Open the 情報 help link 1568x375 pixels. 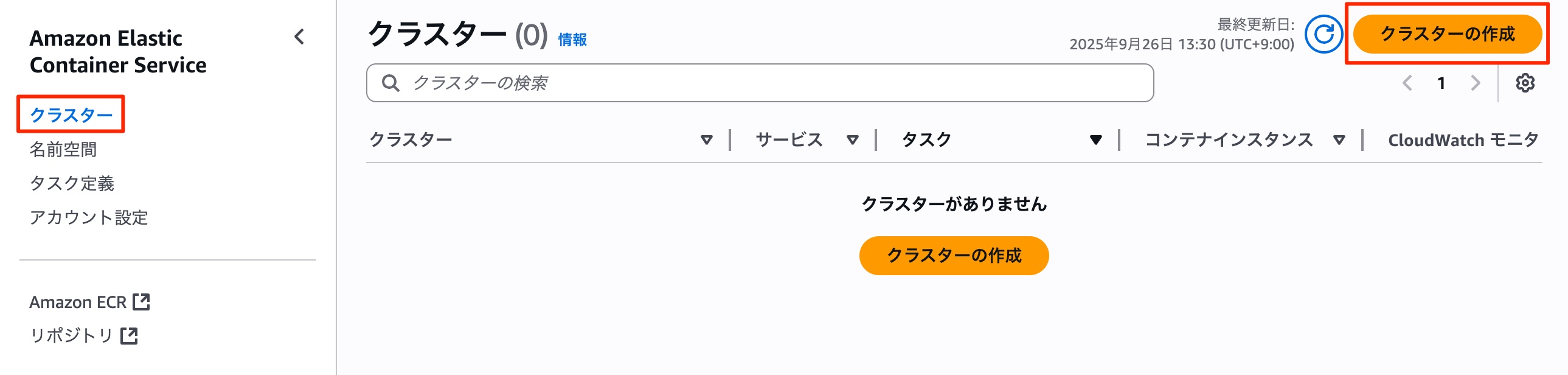point(573,40)
